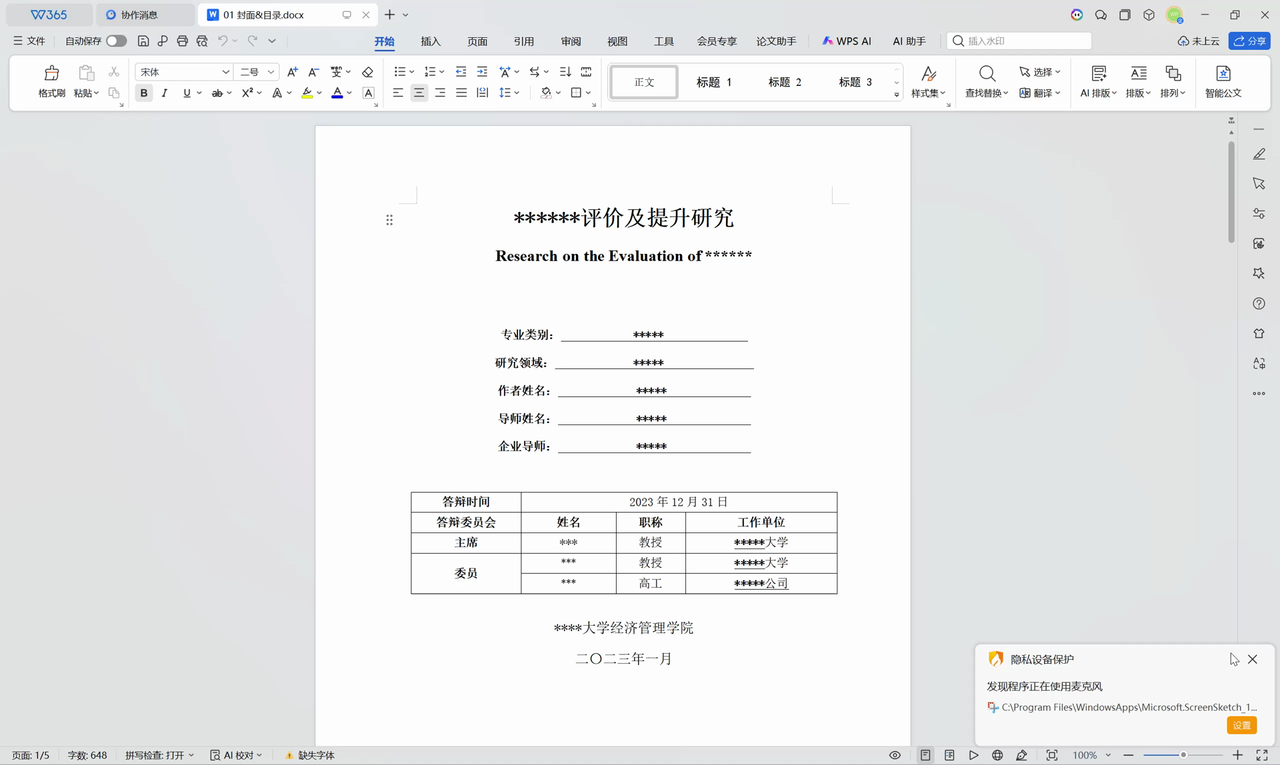Open the File (文件) menu

pyautogui.click(x=29, y=41)
